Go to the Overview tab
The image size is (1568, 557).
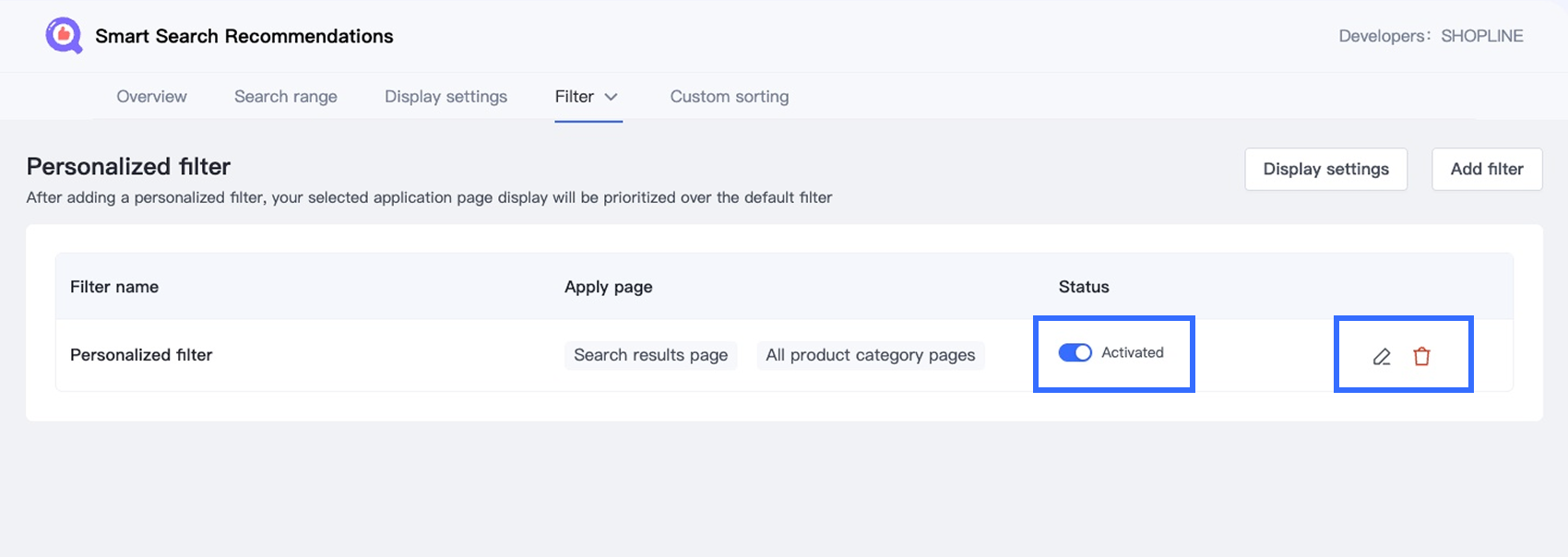[x=151, y=97]
